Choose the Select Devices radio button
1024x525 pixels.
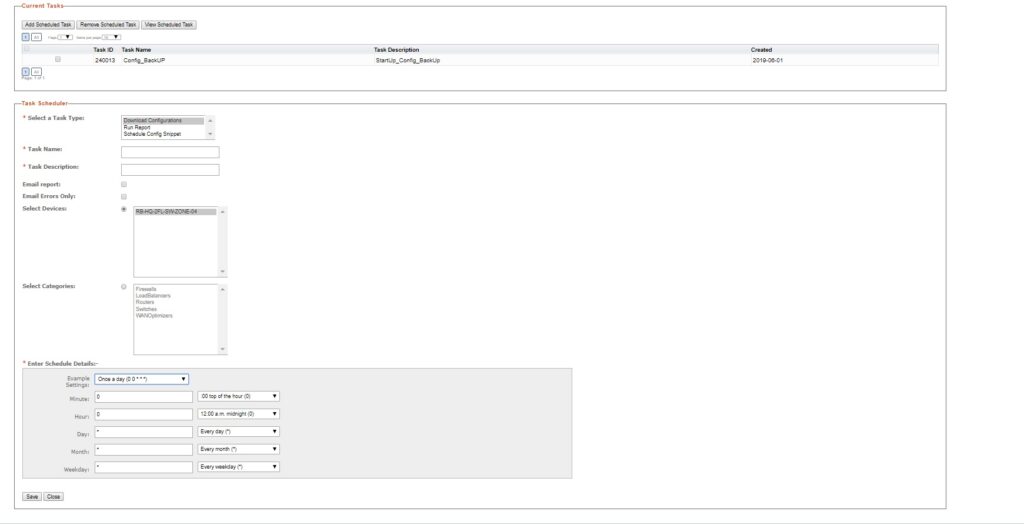(x=124, y=210)
